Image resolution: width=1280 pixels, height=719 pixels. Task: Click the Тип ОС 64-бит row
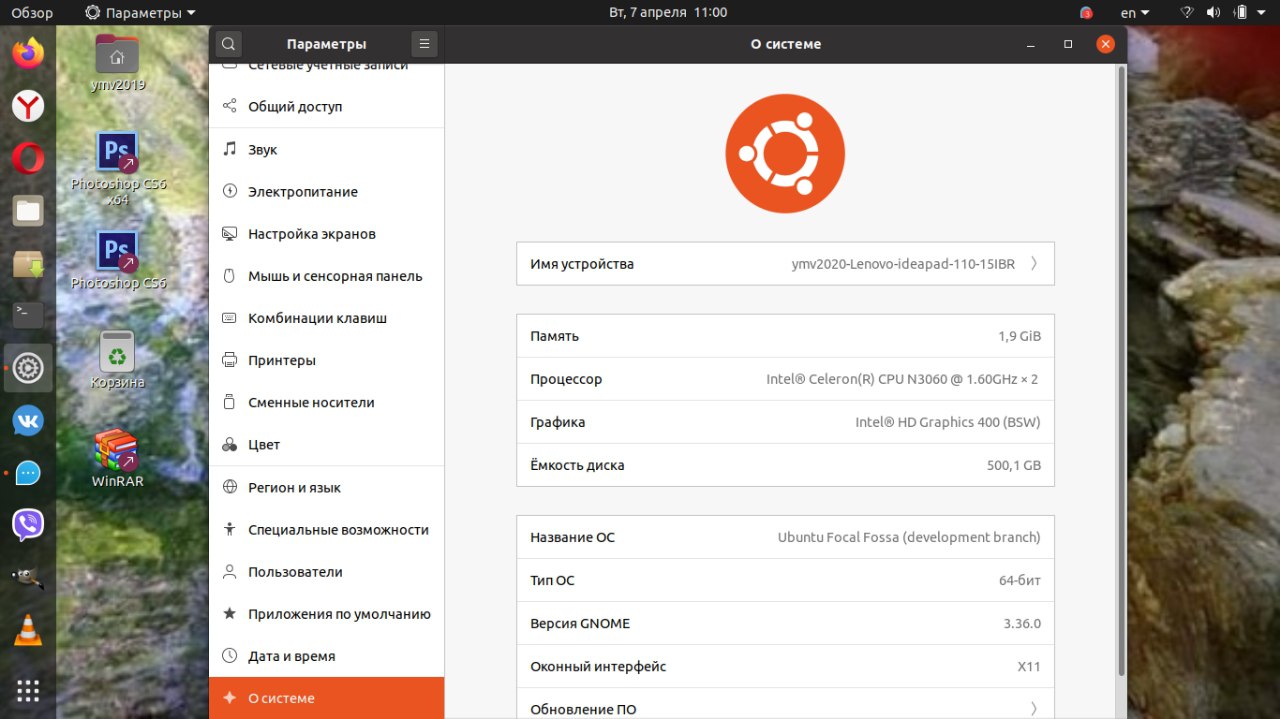(785, 580)
